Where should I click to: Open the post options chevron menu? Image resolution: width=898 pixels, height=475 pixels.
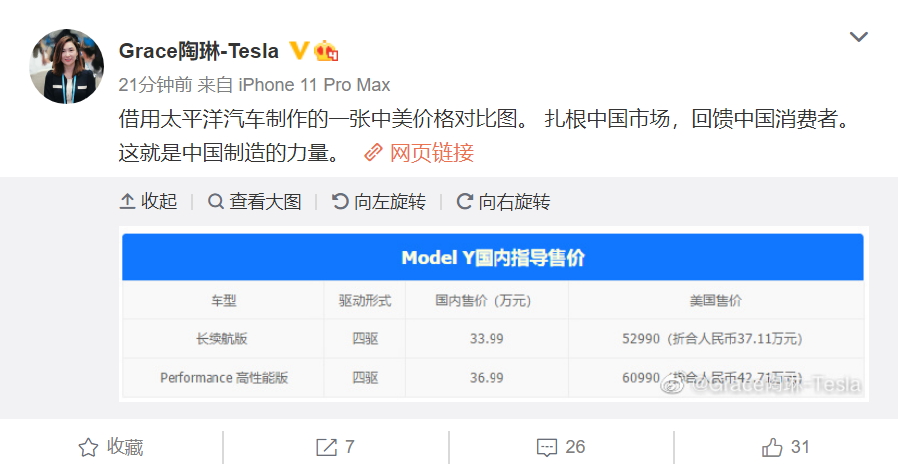pos(858,37)
